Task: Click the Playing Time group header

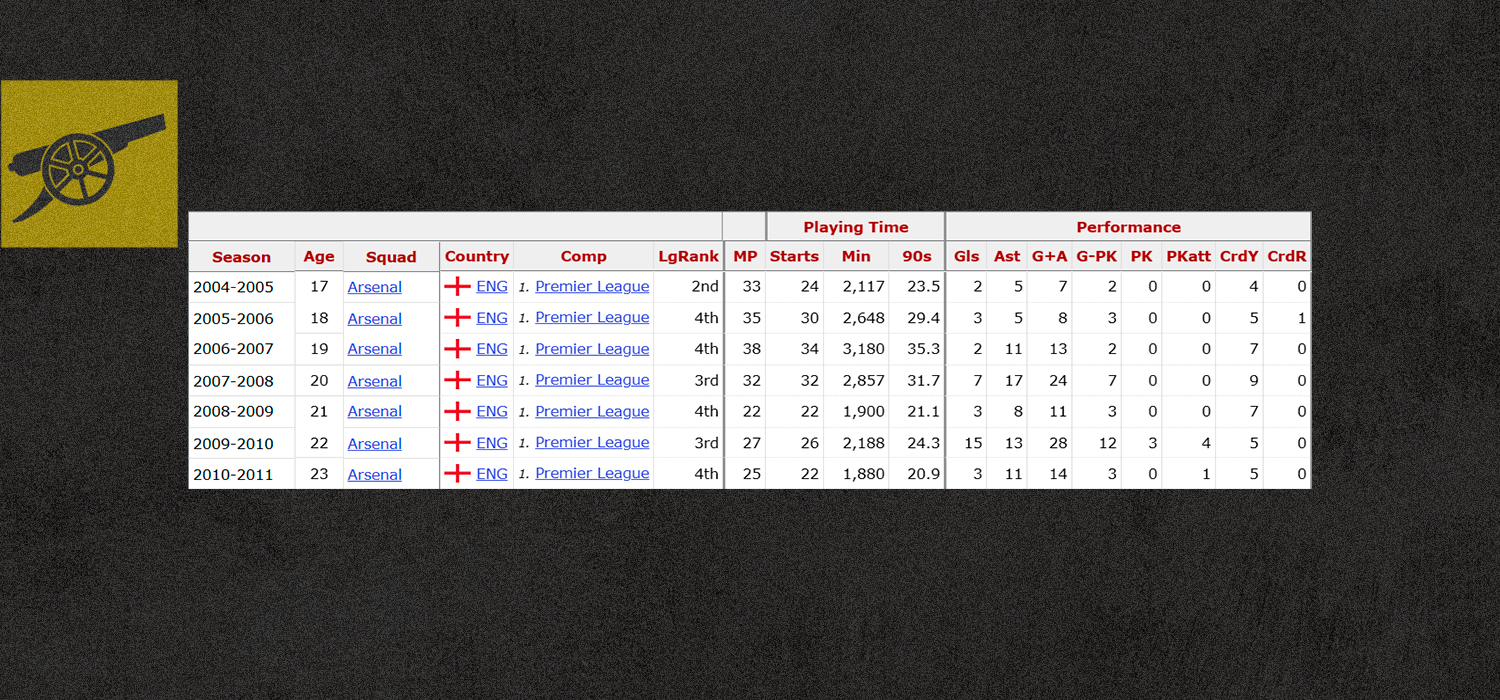Action: [856, 227]
